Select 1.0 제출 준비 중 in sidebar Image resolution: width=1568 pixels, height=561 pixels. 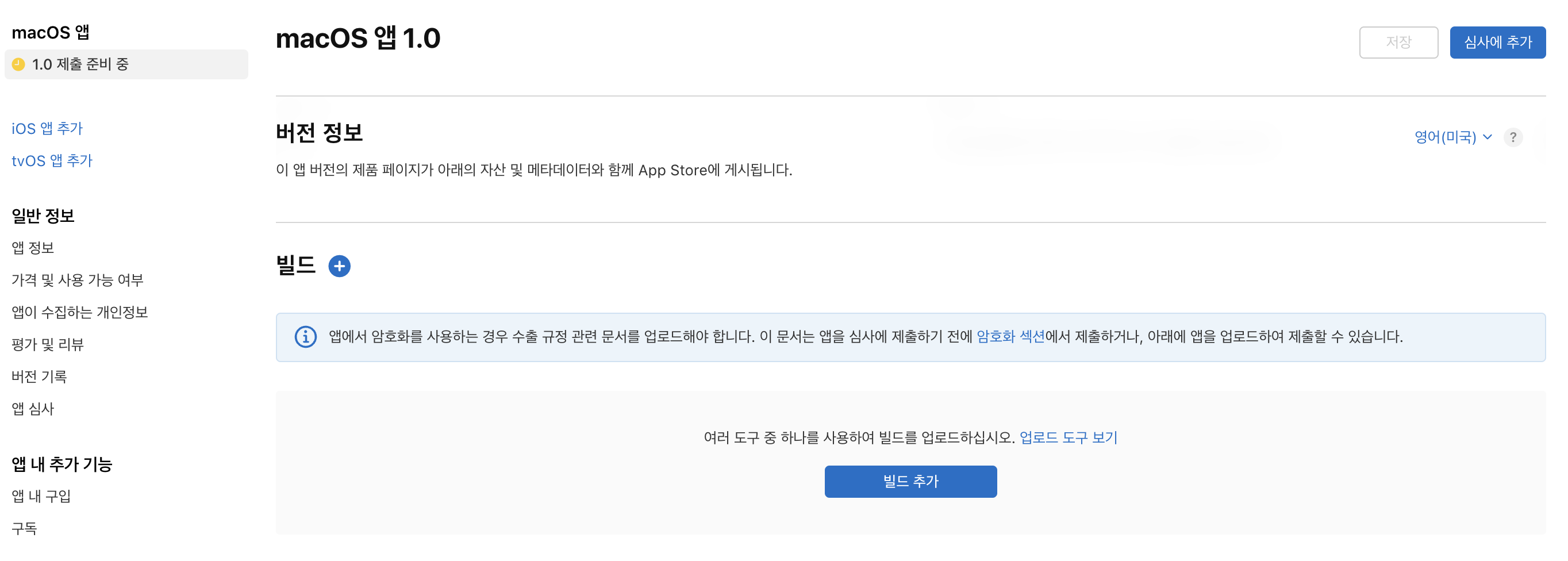tap(80, 64)
